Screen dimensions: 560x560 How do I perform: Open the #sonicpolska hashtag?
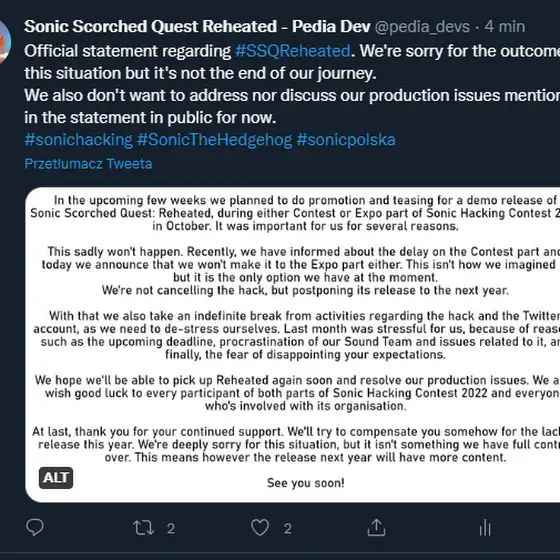point(346,140)
